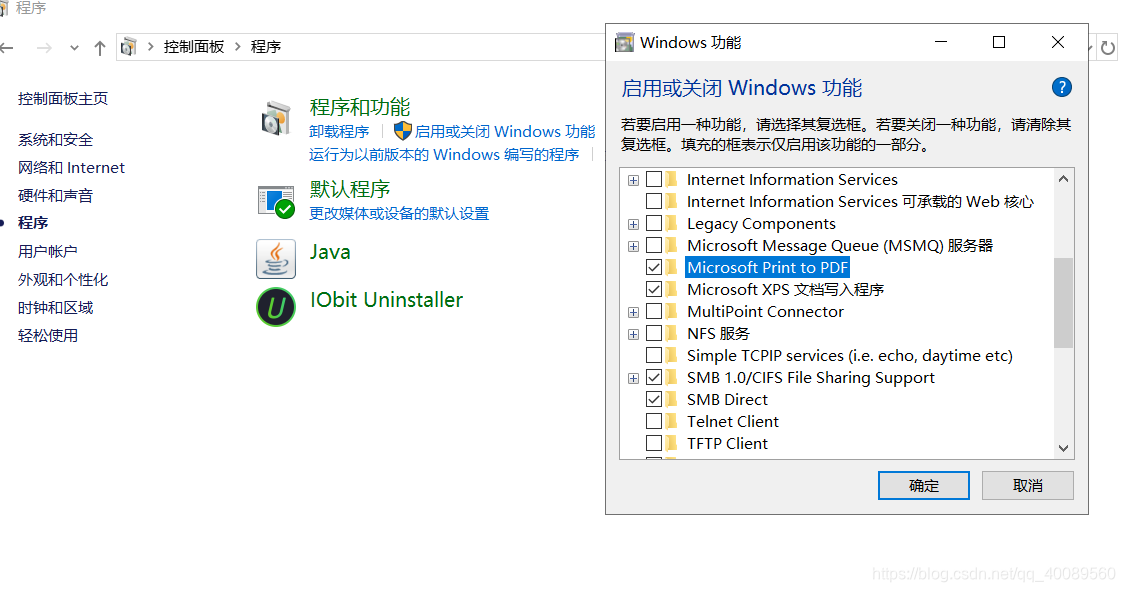Click scrollbar down arrow in features list
Viewport: 1125px width, 592px height.
click(x=1063, y=448)
